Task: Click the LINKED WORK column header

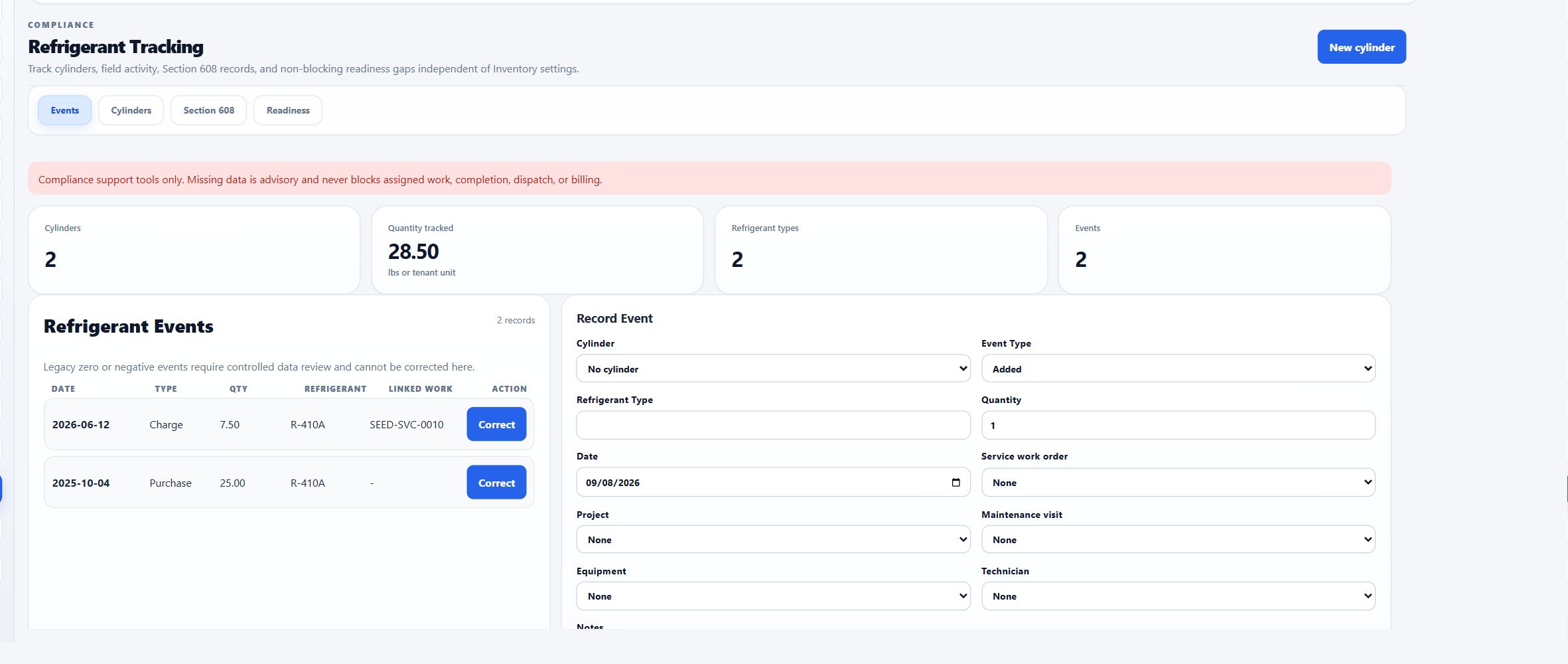Action: pos(420,389)
